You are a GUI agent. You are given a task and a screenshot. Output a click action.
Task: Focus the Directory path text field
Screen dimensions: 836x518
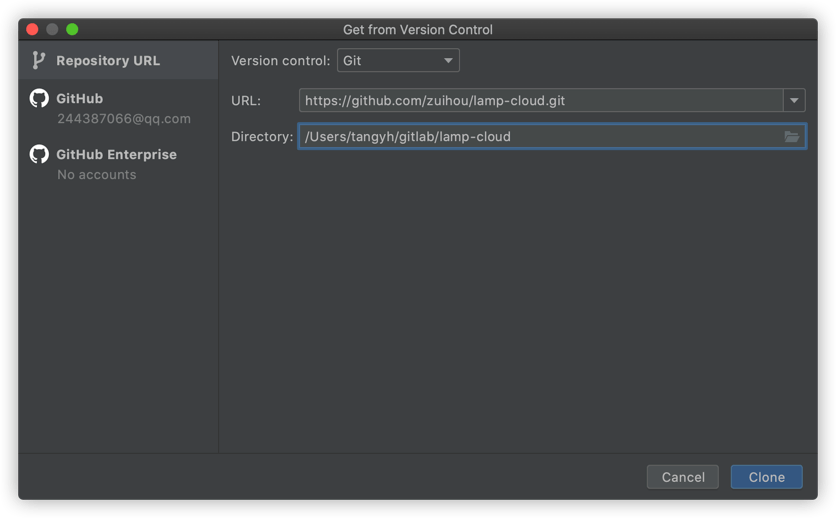pos(540,137)
